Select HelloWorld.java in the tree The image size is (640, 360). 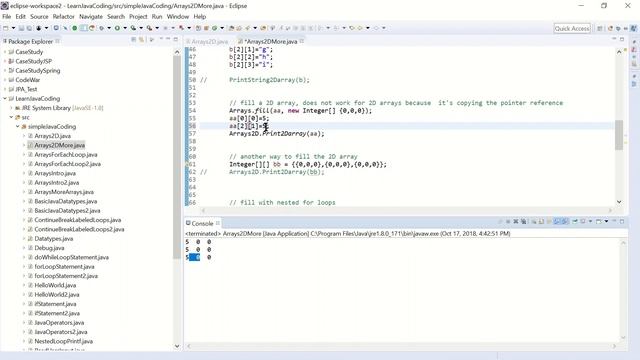pyautogui.click(x=55, y=285)
